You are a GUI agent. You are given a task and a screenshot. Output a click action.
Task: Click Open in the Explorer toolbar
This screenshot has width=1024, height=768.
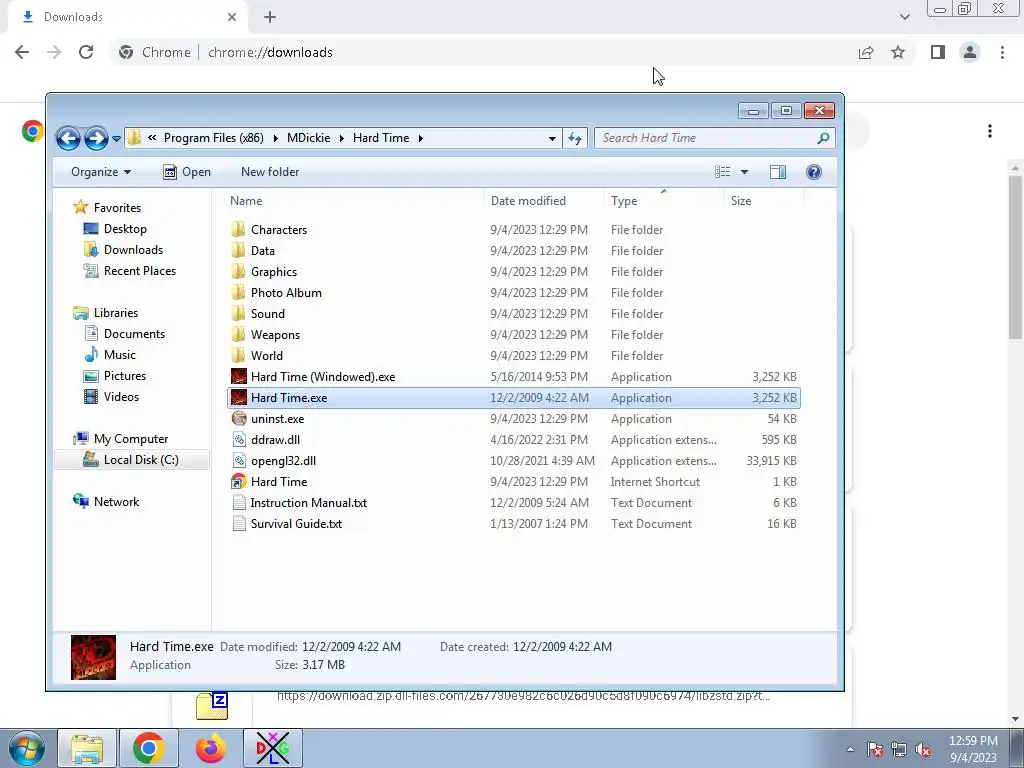click(x=187, y=172)
